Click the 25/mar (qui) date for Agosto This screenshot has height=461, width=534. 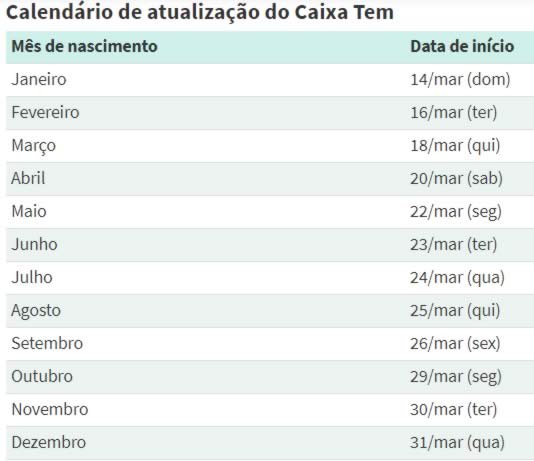pyautogui.click(x=455, y=311)
